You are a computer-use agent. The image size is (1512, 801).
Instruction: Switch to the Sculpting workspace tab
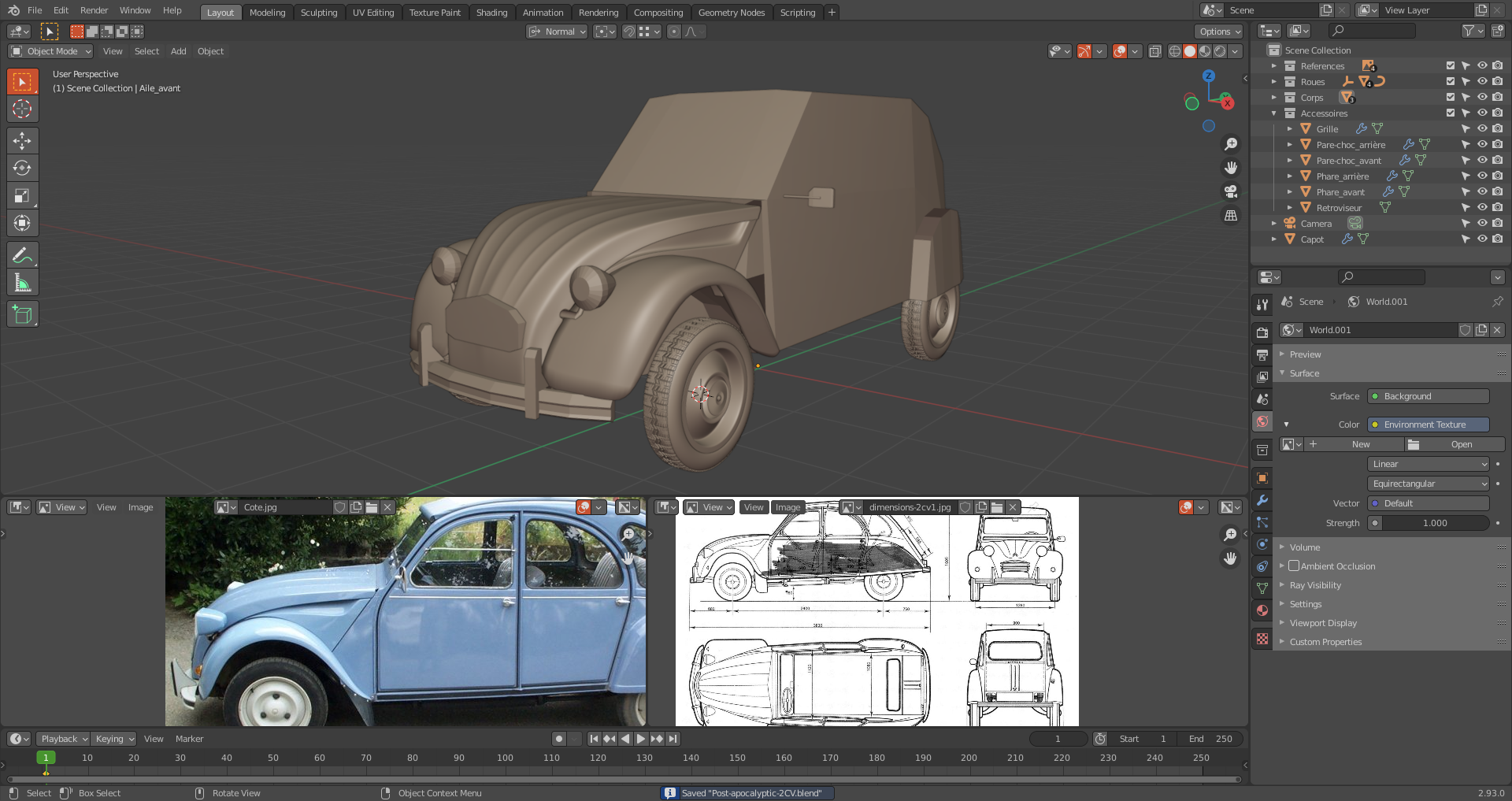(318, 13)
